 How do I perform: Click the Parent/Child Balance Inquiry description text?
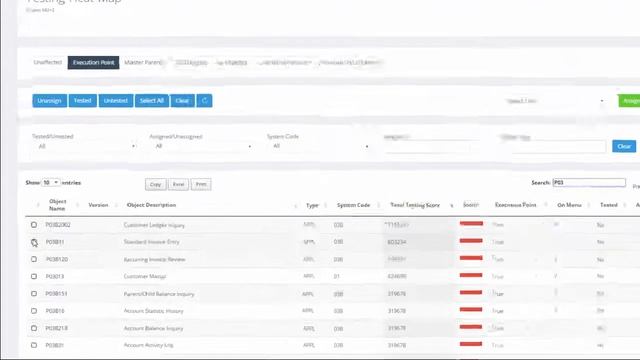tap(159, 294)
